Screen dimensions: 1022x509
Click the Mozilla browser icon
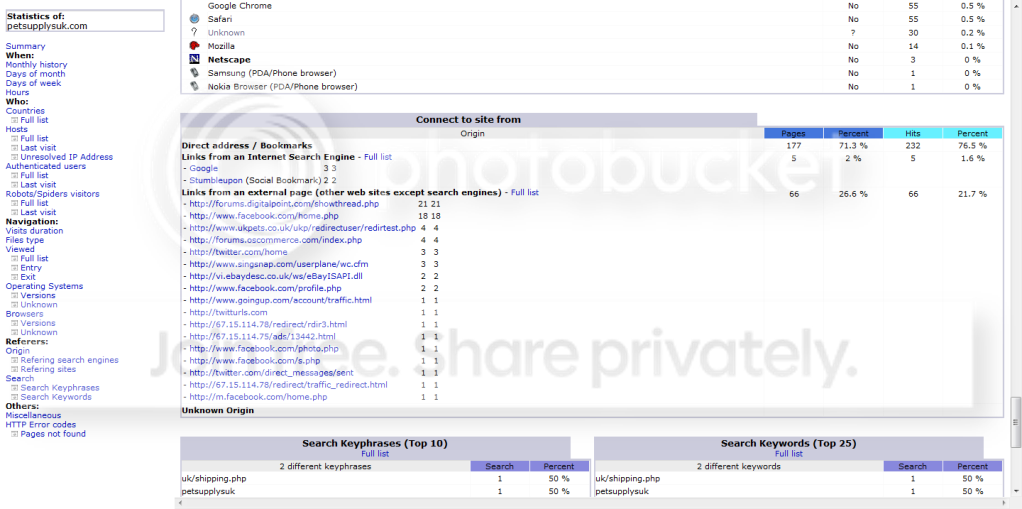click(194, 46)
